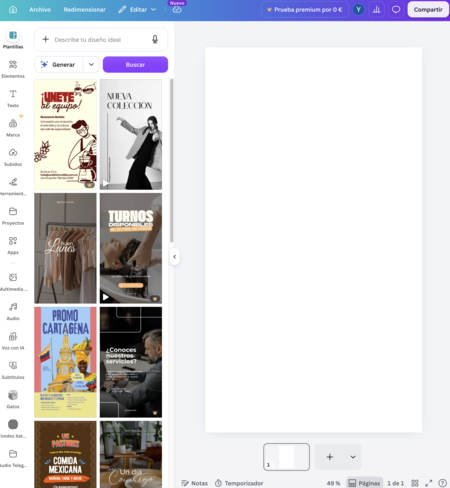
Task: Start Prueba premium por 0 € trial
Action: click(x=305, y=10)
